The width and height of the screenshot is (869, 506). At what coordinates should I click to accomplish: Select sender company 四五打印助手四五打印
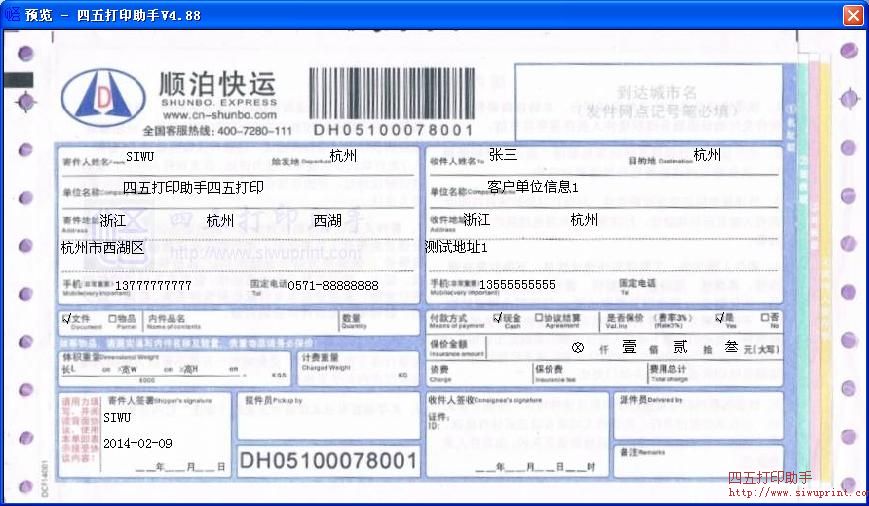(x=193, y=187)
